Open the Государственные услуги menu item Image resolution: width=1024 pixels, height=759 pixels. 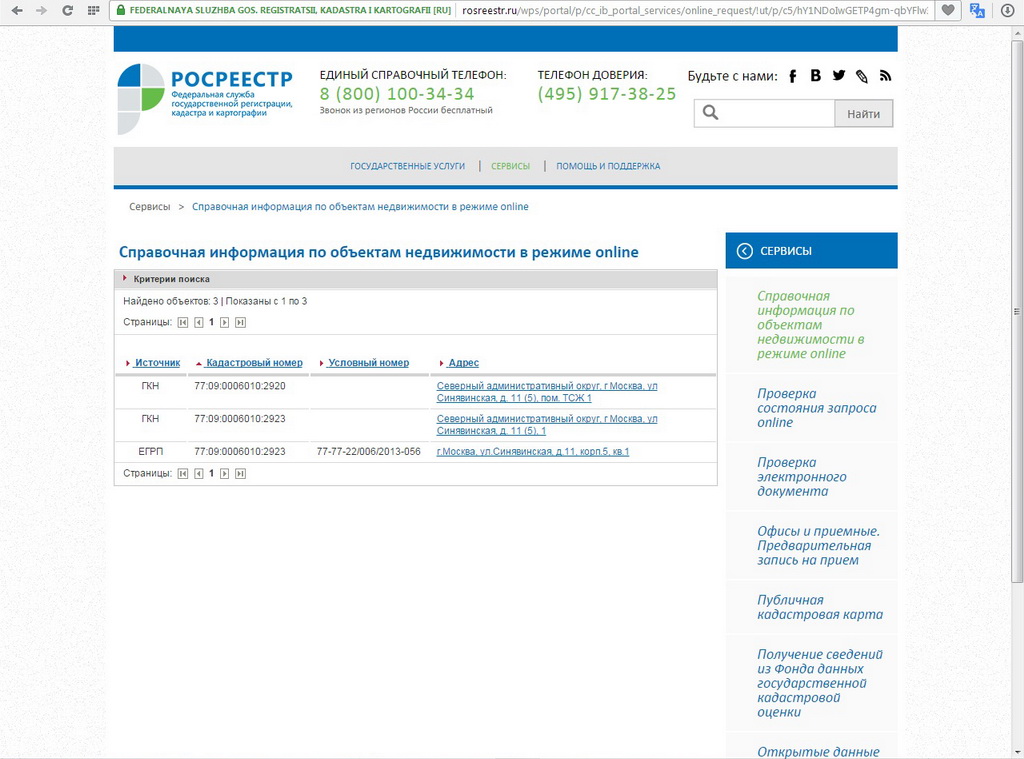pyautogui.click(x=407, y=166)
